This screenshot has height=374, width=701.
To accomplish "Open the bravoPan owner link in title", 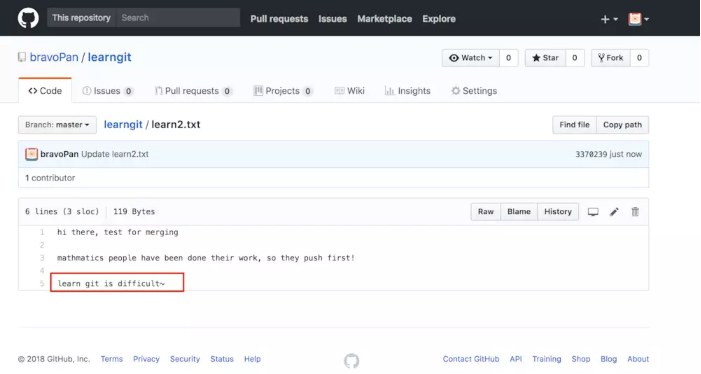I will [54, 57].
